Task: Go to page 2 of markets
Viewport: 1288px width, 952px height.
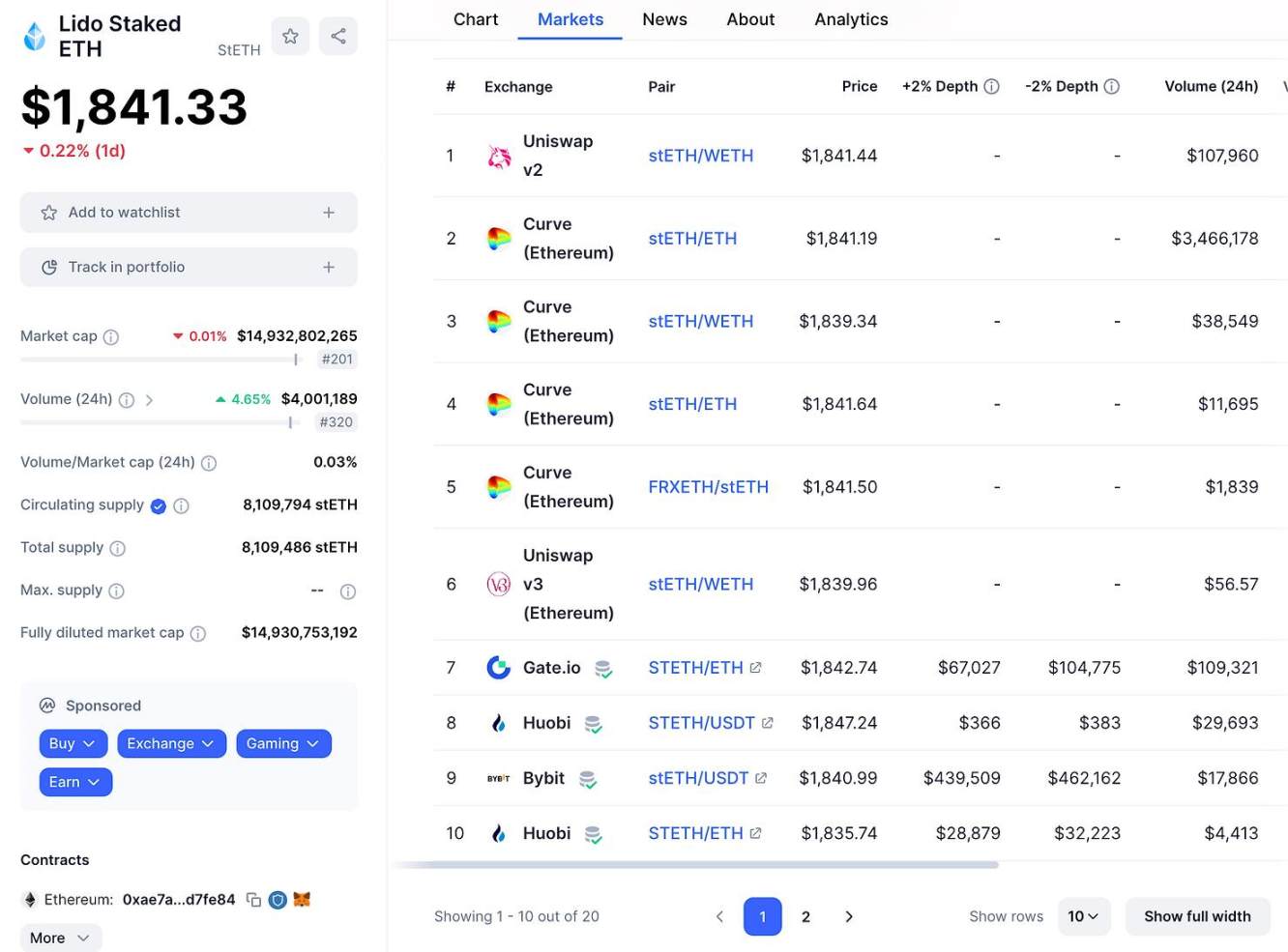Action: pyautogui.click(x=805, y=916)
